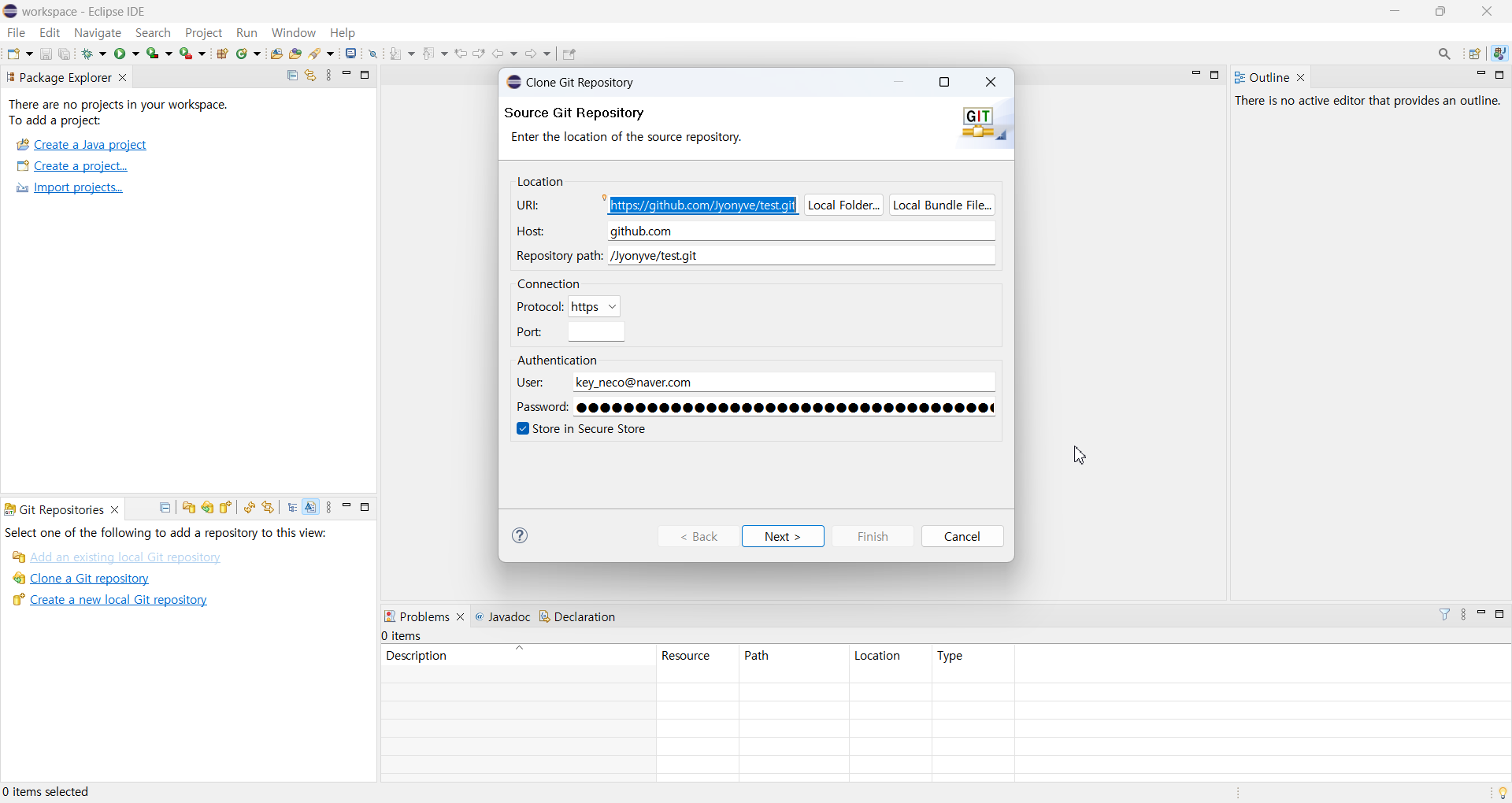Image resolution: width=1512 pixels, height=803 pixels.
Task: Click the Pin Editor toolbar icon
Action: 570,54
